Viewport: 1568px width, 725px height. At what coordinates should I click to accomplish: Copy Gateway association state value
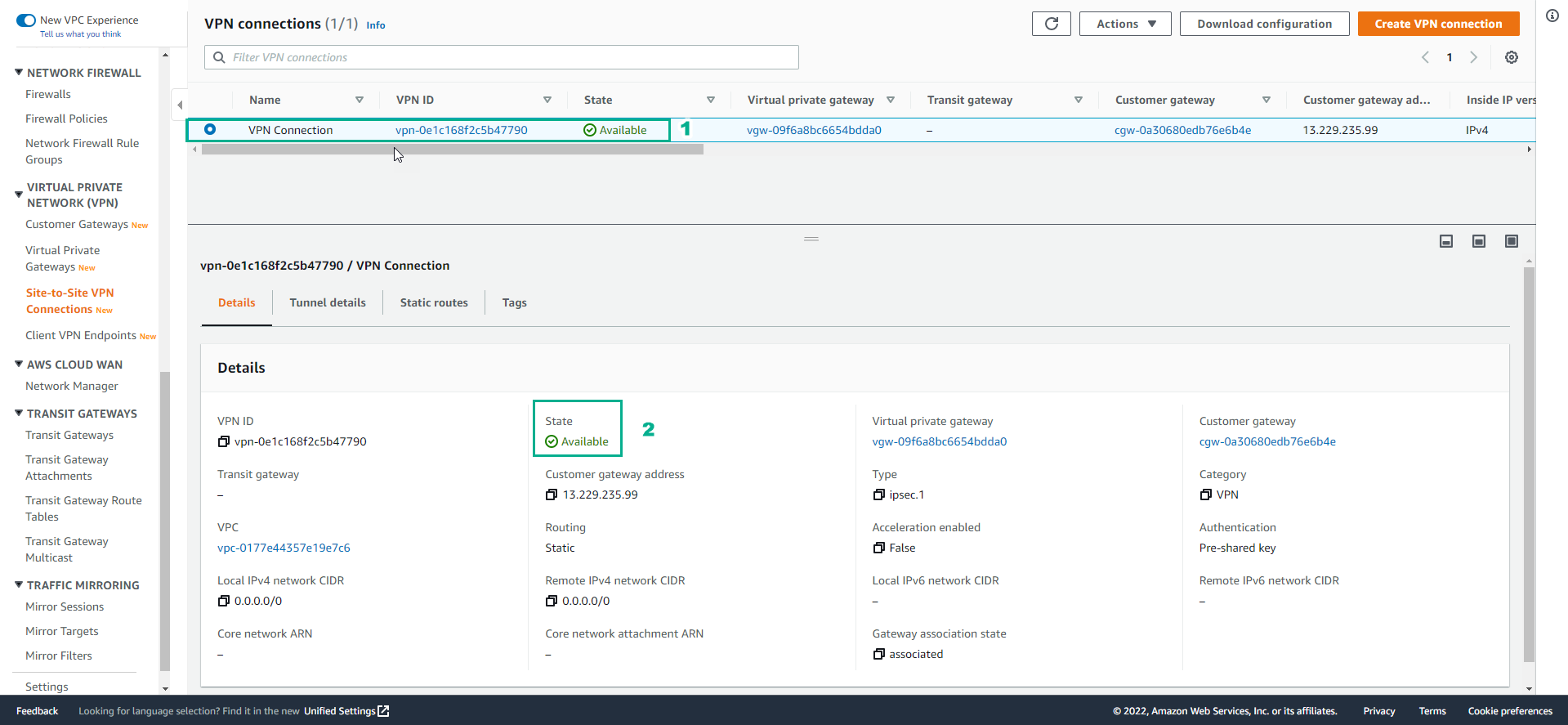point(879,654)
